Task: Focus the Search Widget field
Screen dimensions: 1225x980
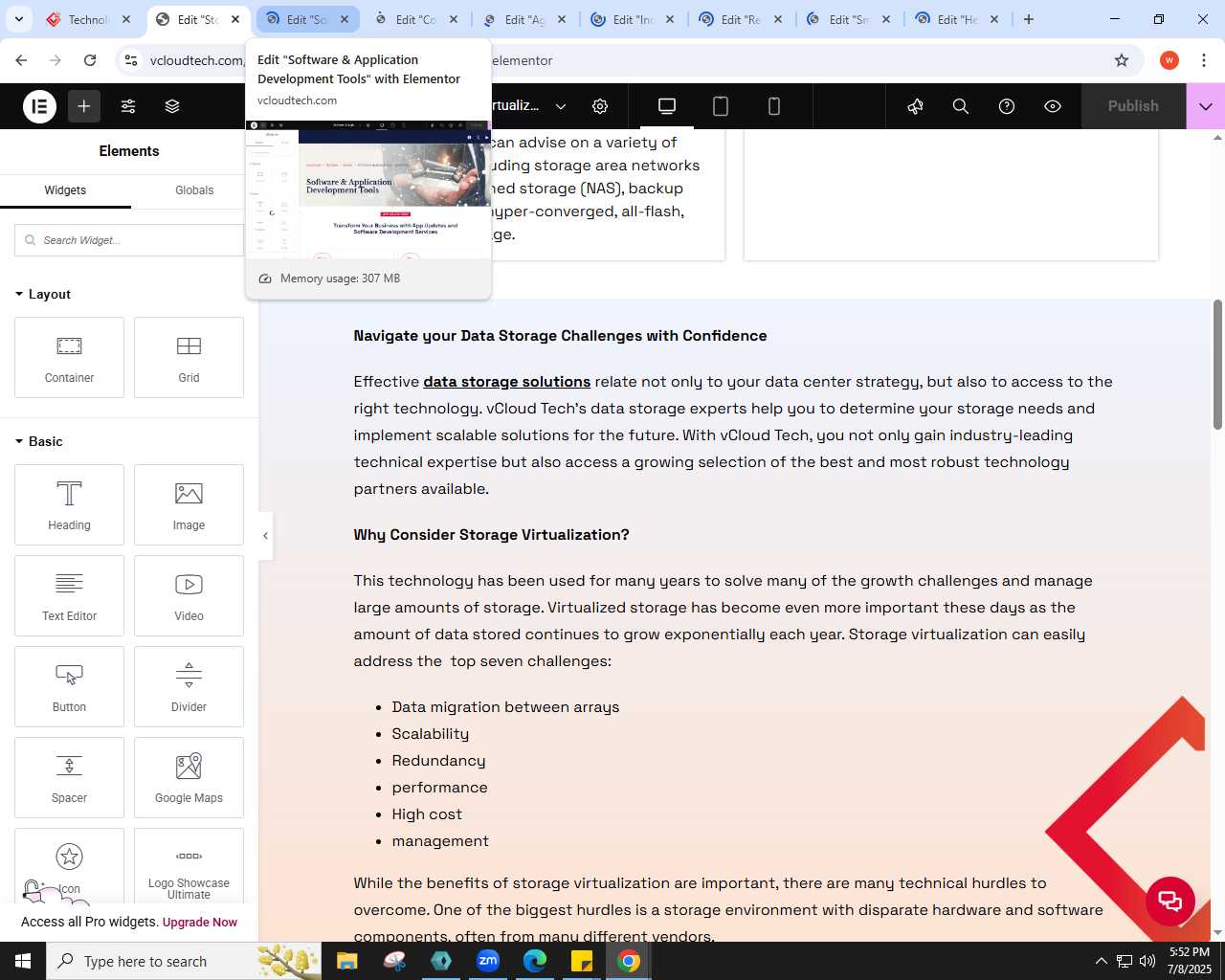Action: point(129,240)
